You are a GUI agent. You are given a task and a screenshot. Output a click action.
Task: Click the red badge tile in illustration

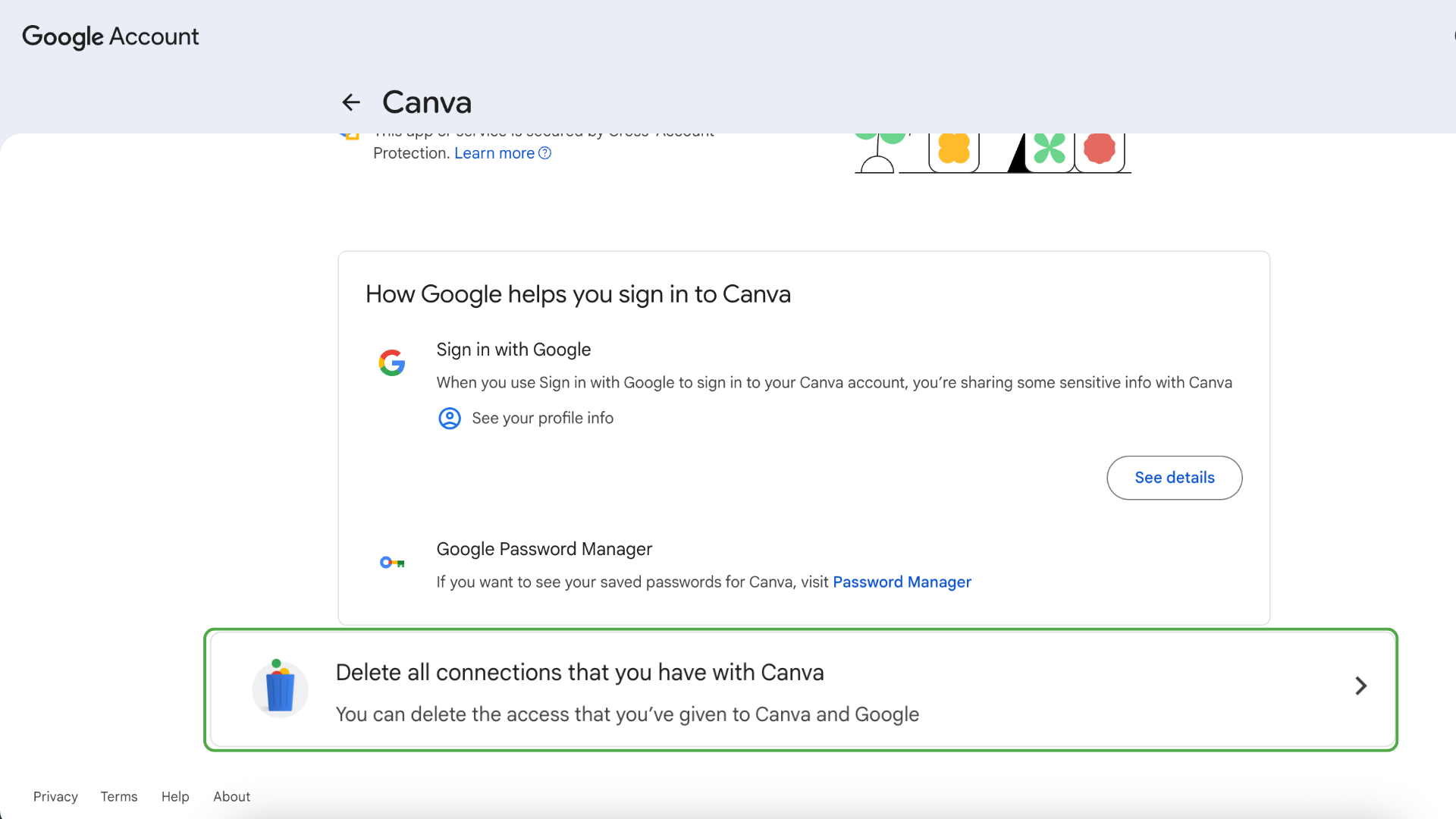coord(1100,150)
